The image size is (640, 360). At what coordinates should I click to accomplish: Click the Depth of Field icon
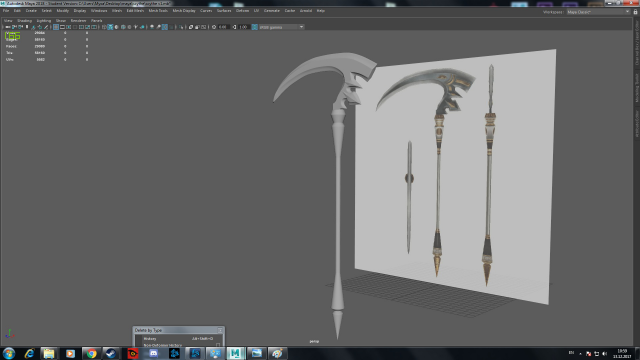point(171,27)
